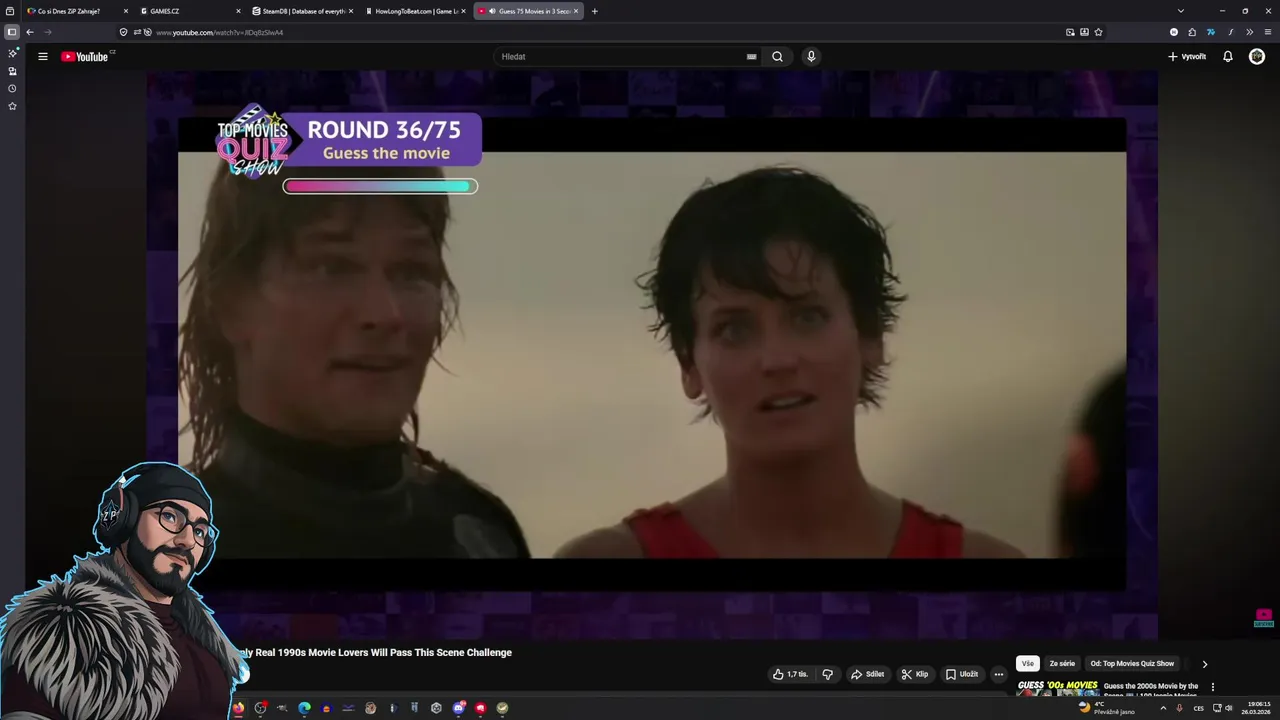1280x720 pixels.
Task: Mute the playing tab via speaker icon
Action: pos(492,11)
